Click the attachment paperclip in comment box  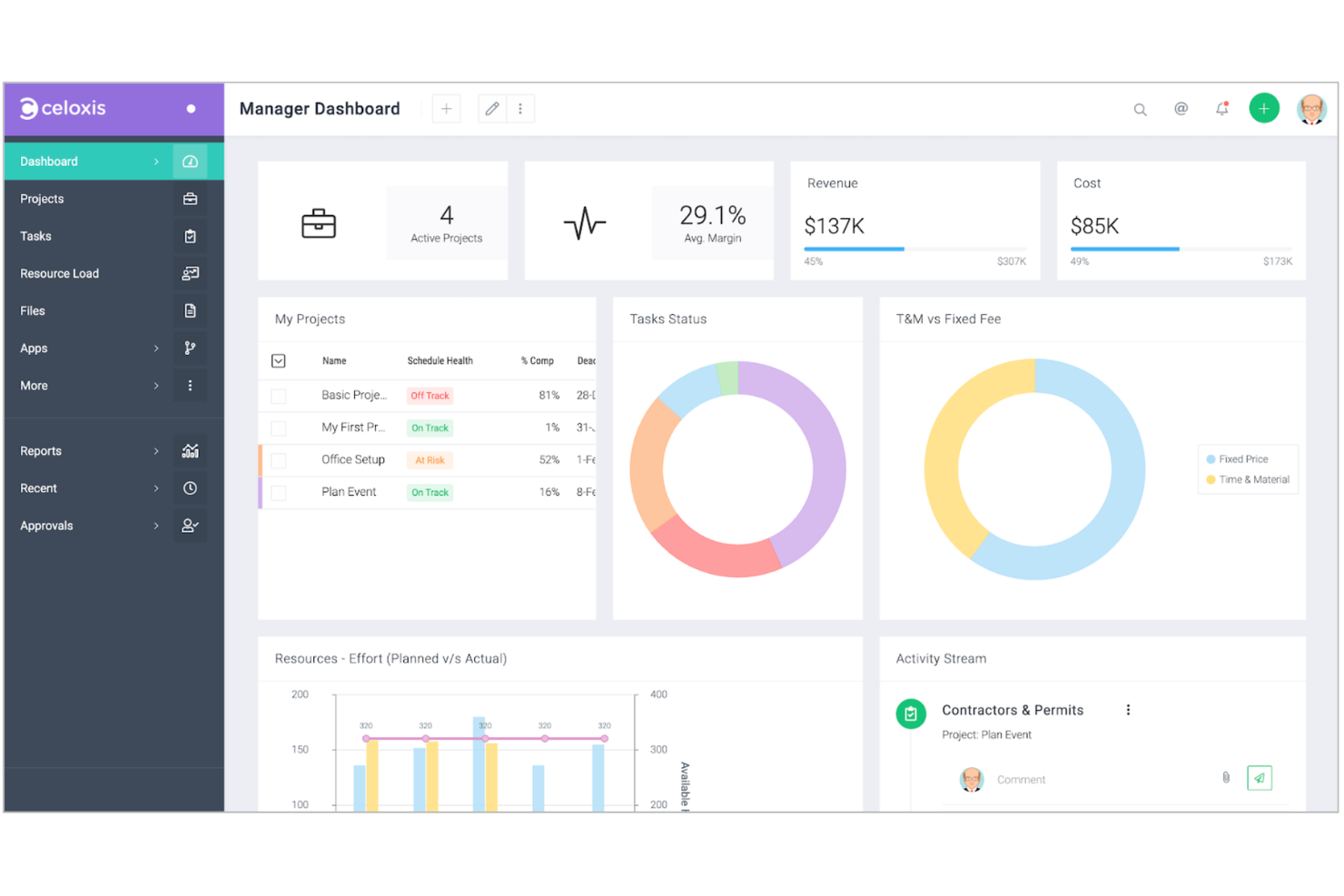(x=1226, y=778)
